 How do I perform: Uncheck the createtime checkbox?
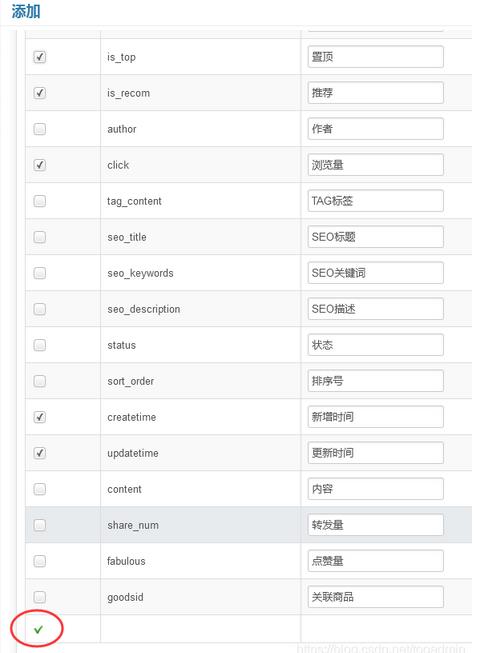coord(40,417)
